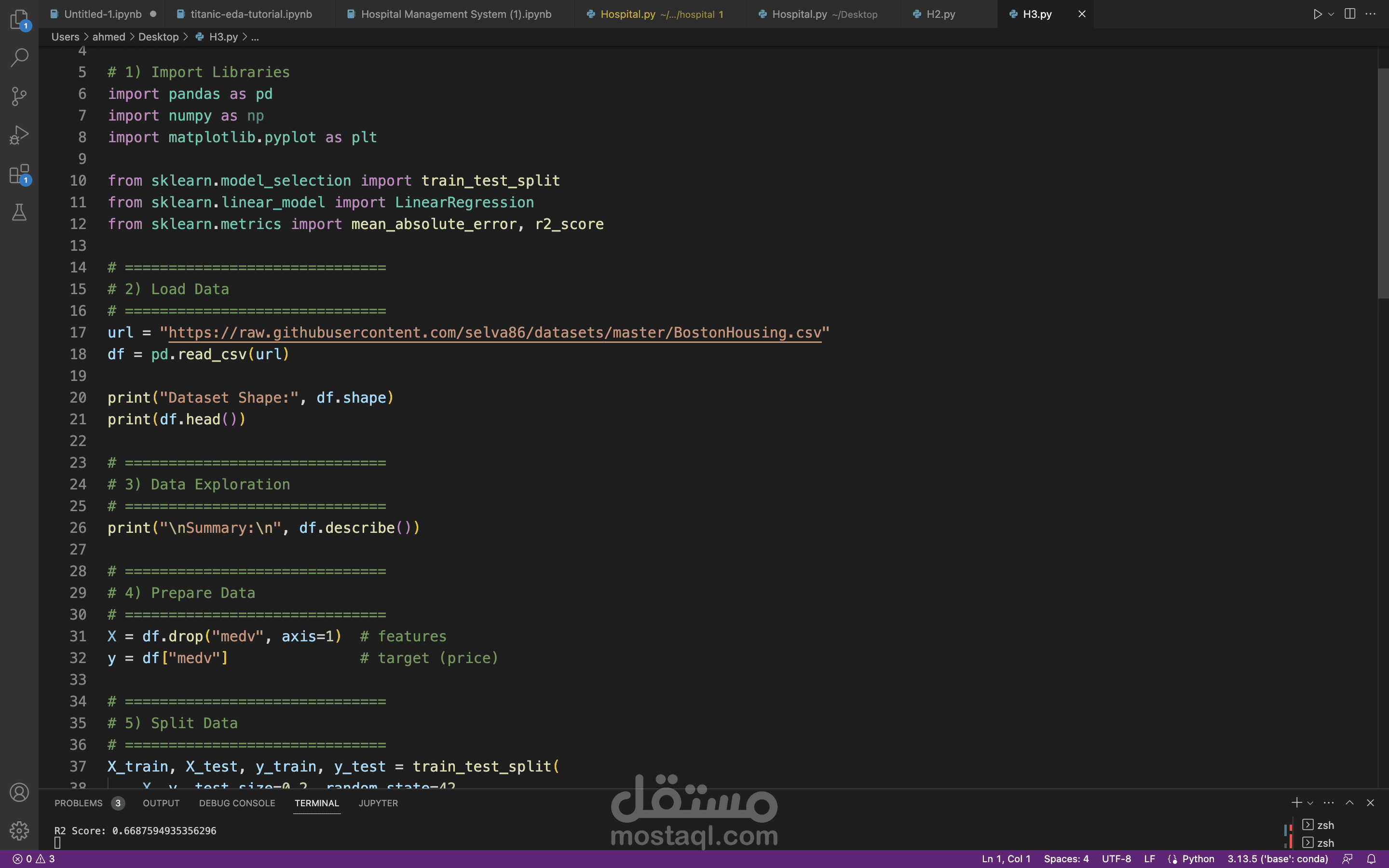Open notifications bell in status bar
1389x868 pixels.
1371,859
